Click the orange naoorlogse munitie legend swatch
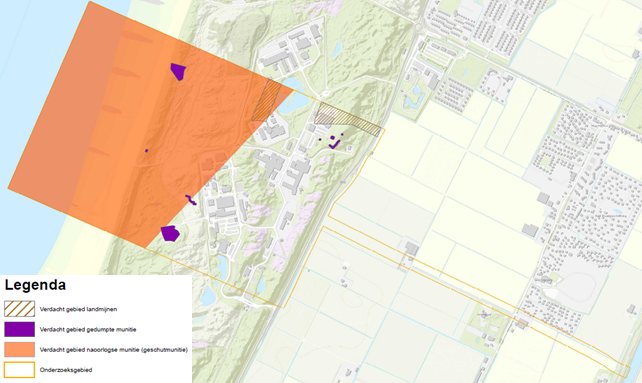The height and width of the screenshot is (383, 642). click(x=20, y=349)
